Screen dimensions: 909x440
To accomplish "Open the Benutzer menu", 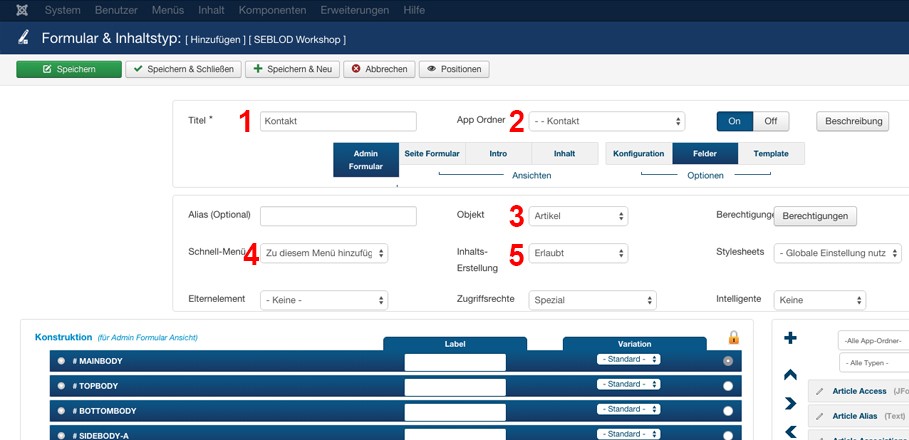I will coord(116,10).
